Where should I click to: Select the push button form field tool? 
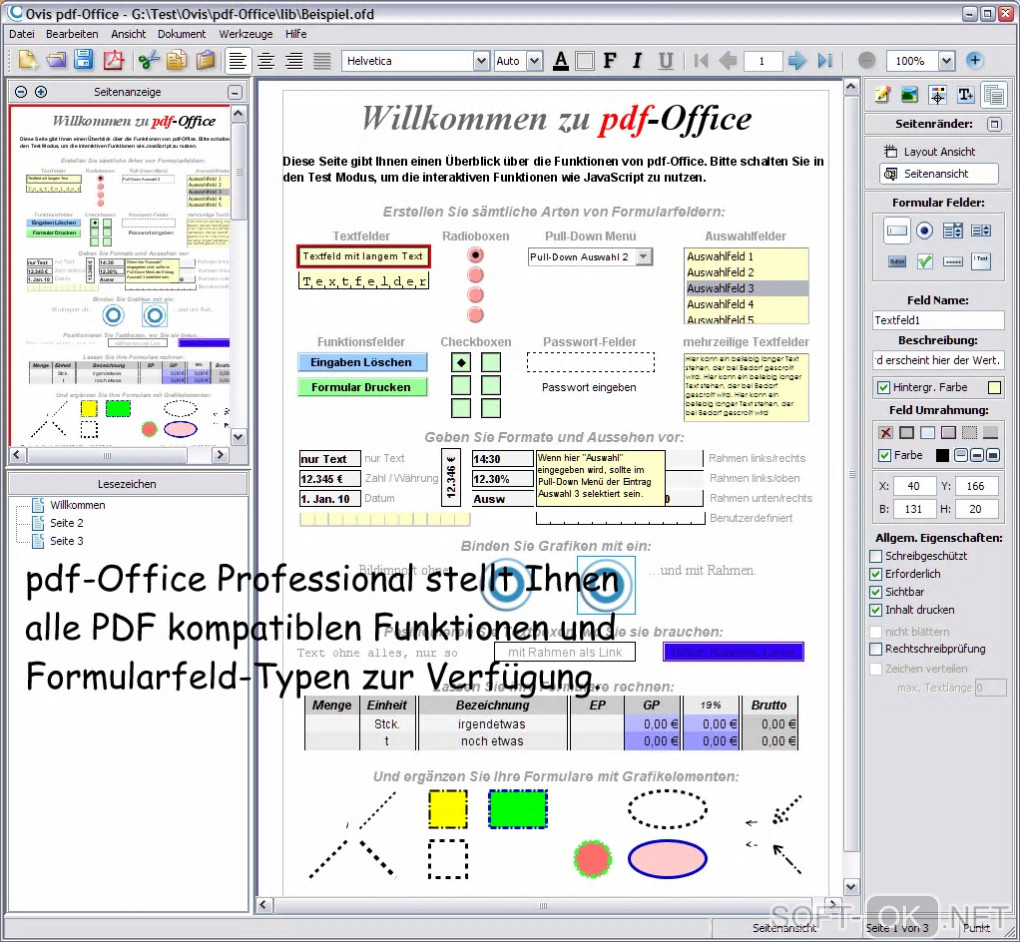[x=896, y=262]
